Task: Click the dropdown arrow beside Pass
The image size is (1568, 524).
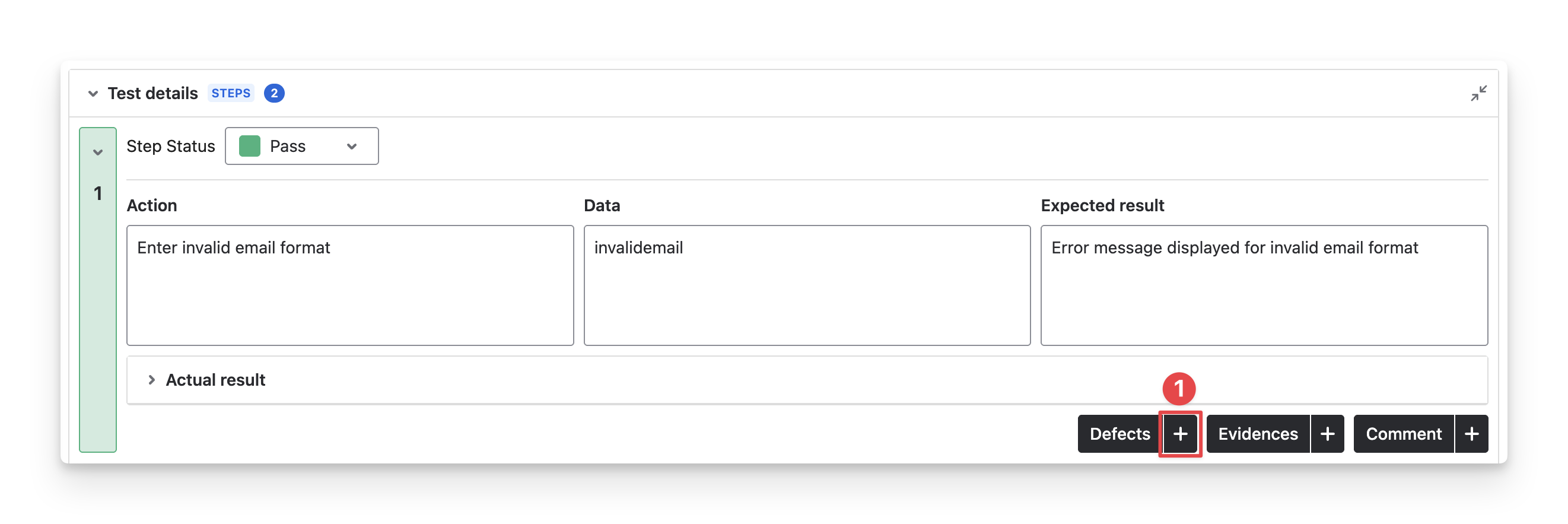Action: [351, 147]
